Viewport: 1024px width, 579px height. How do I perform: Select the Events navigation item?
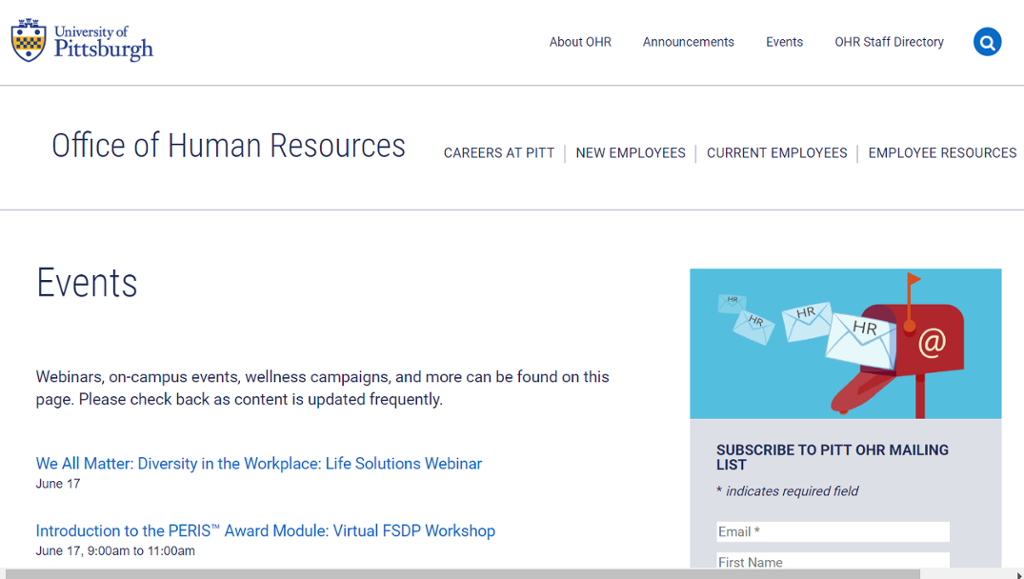pyautogui.click(x=784, y=42)
